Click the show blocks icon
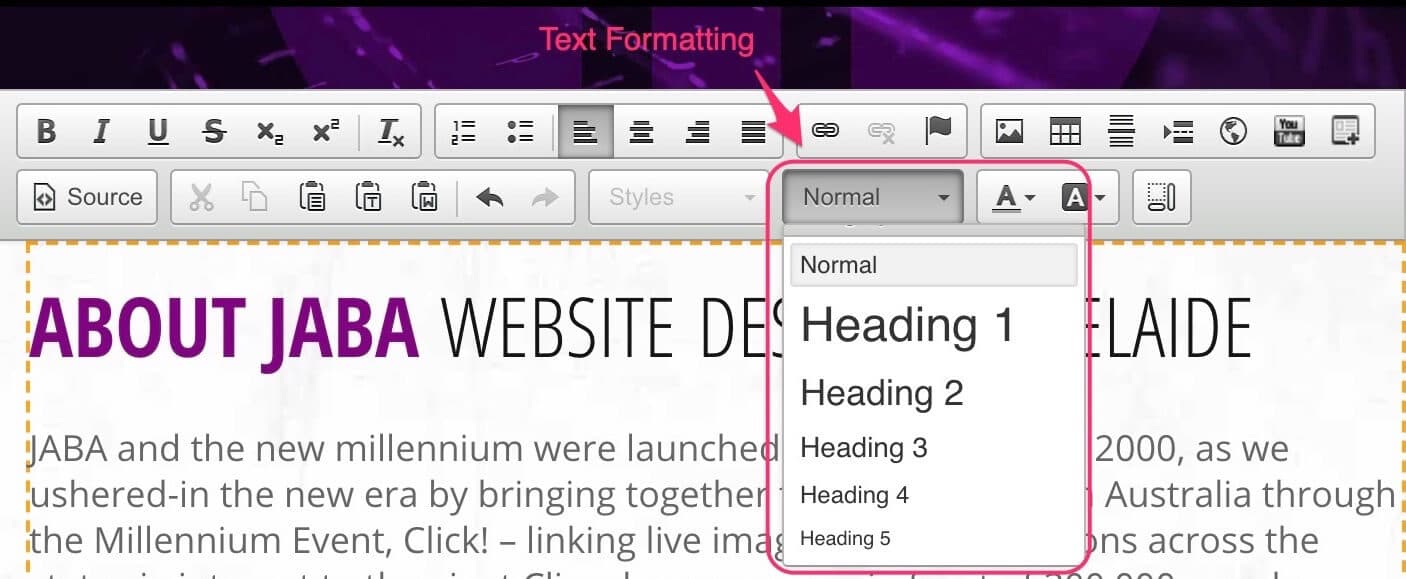Viewport: 1406px width, 579px height. (1161, 197)
